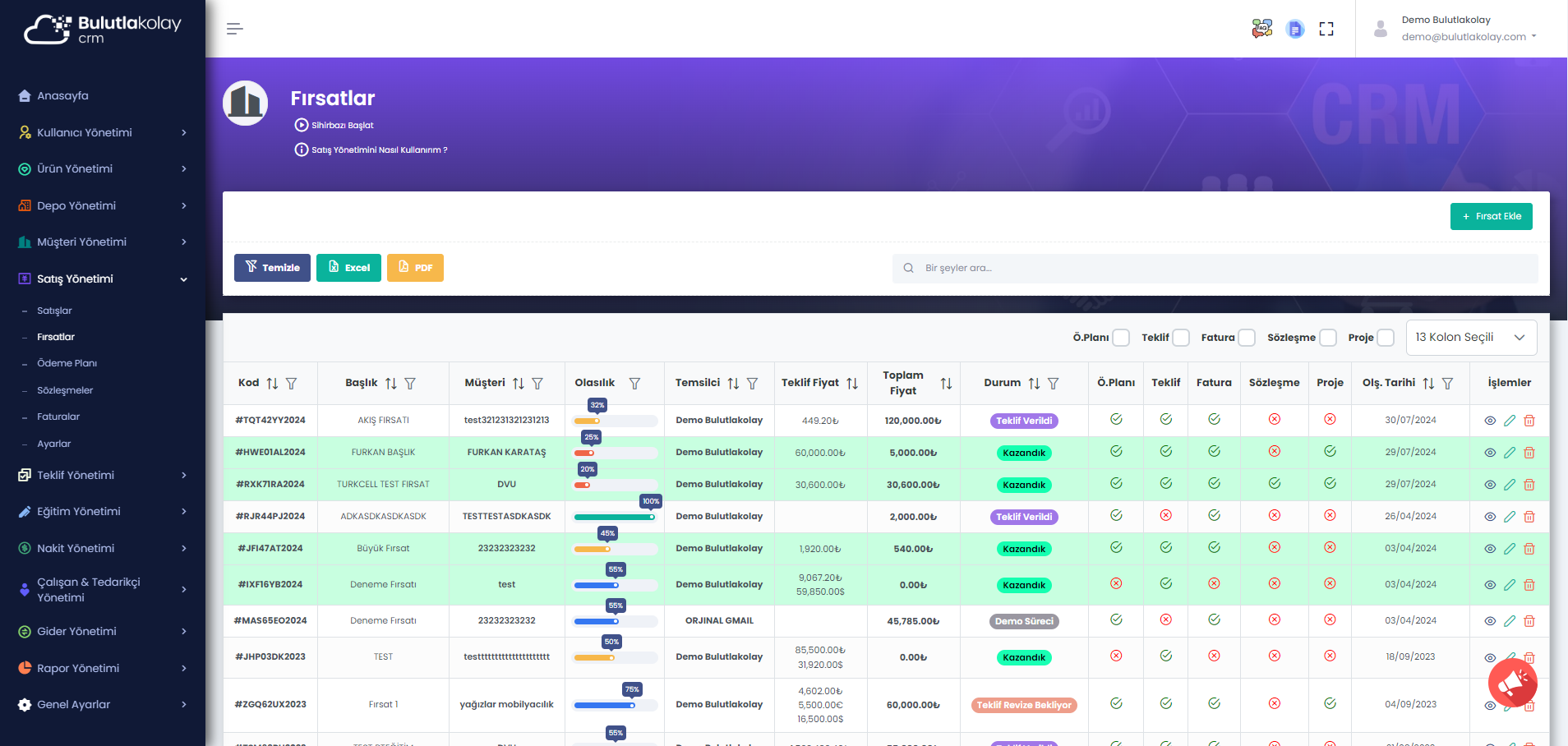Expand Teklif Yönetimi sidebar menu
The image size is (1568, 746).
pos(103,475)
